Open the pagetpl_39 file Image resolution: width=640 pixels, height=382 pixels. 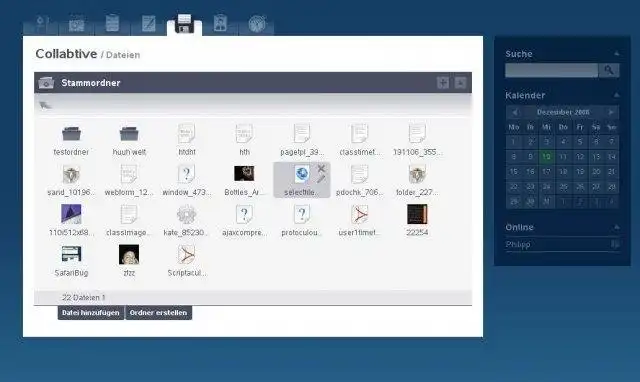[302, 133]
